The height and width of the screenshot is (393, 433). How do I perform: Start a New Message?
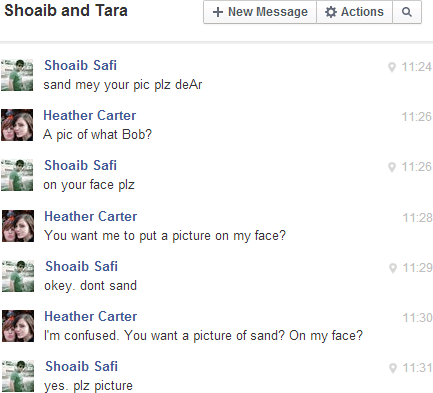click(x=260, y=12)
